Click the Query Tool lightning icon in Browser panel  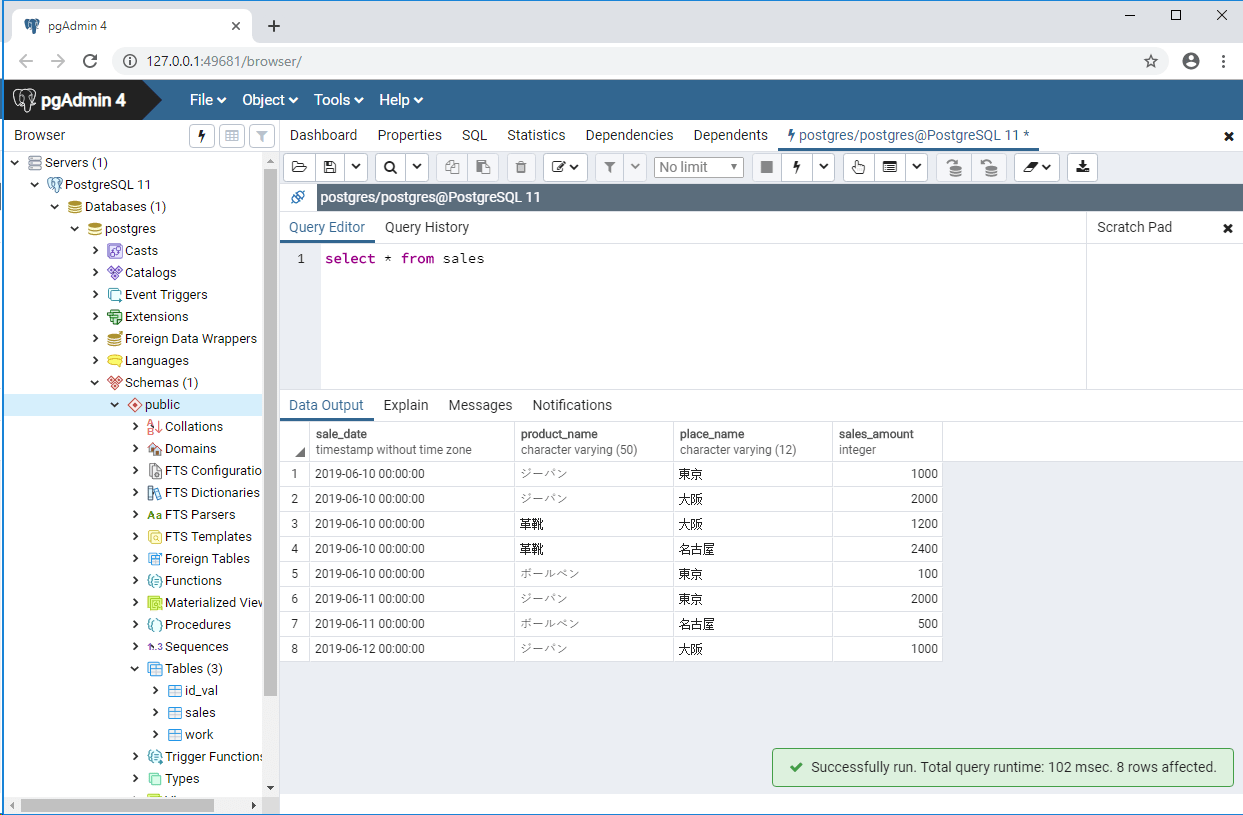click(202, 136)
